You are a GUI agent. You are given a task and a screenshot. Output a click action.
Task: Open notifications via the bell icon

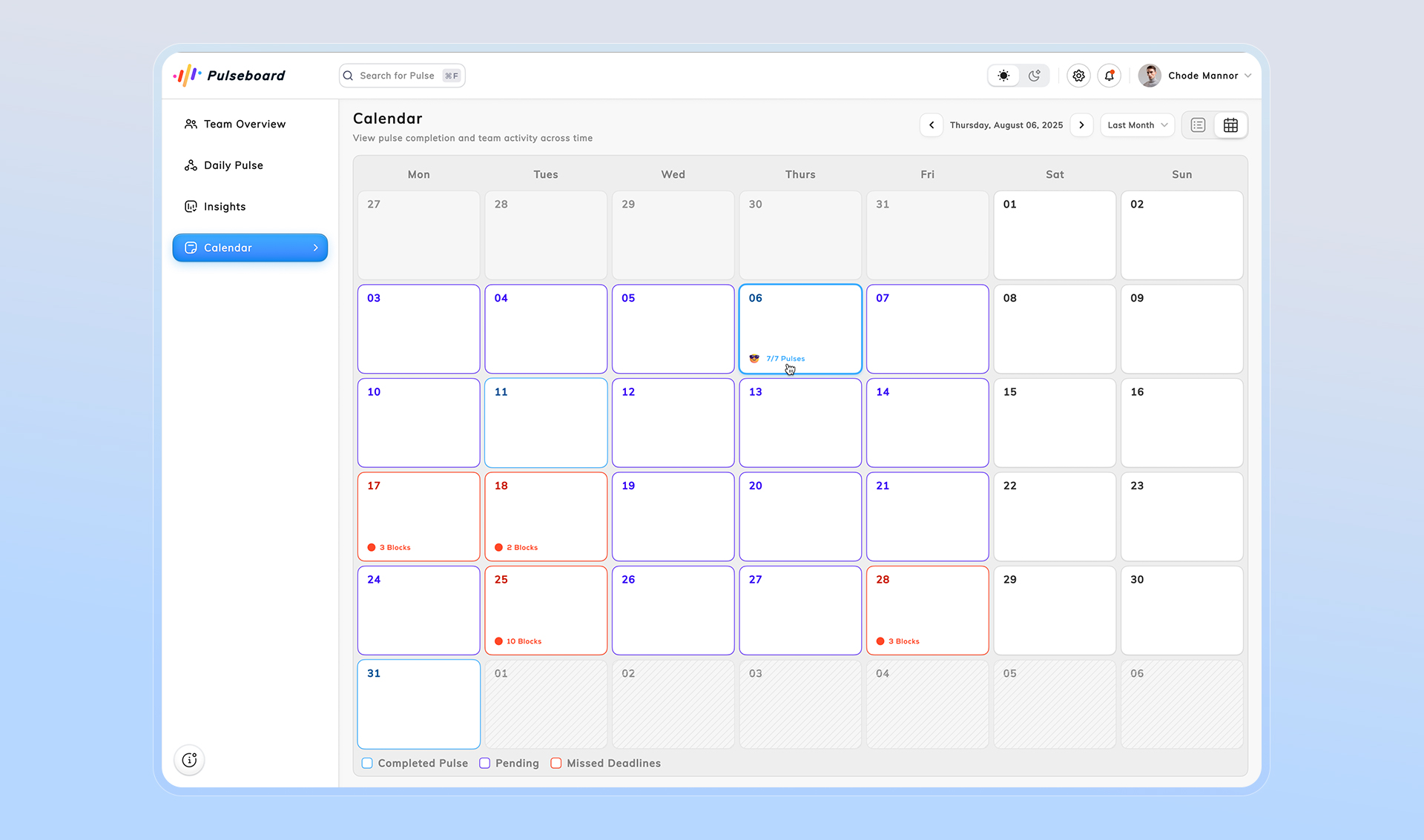[x=1109, y=75]
